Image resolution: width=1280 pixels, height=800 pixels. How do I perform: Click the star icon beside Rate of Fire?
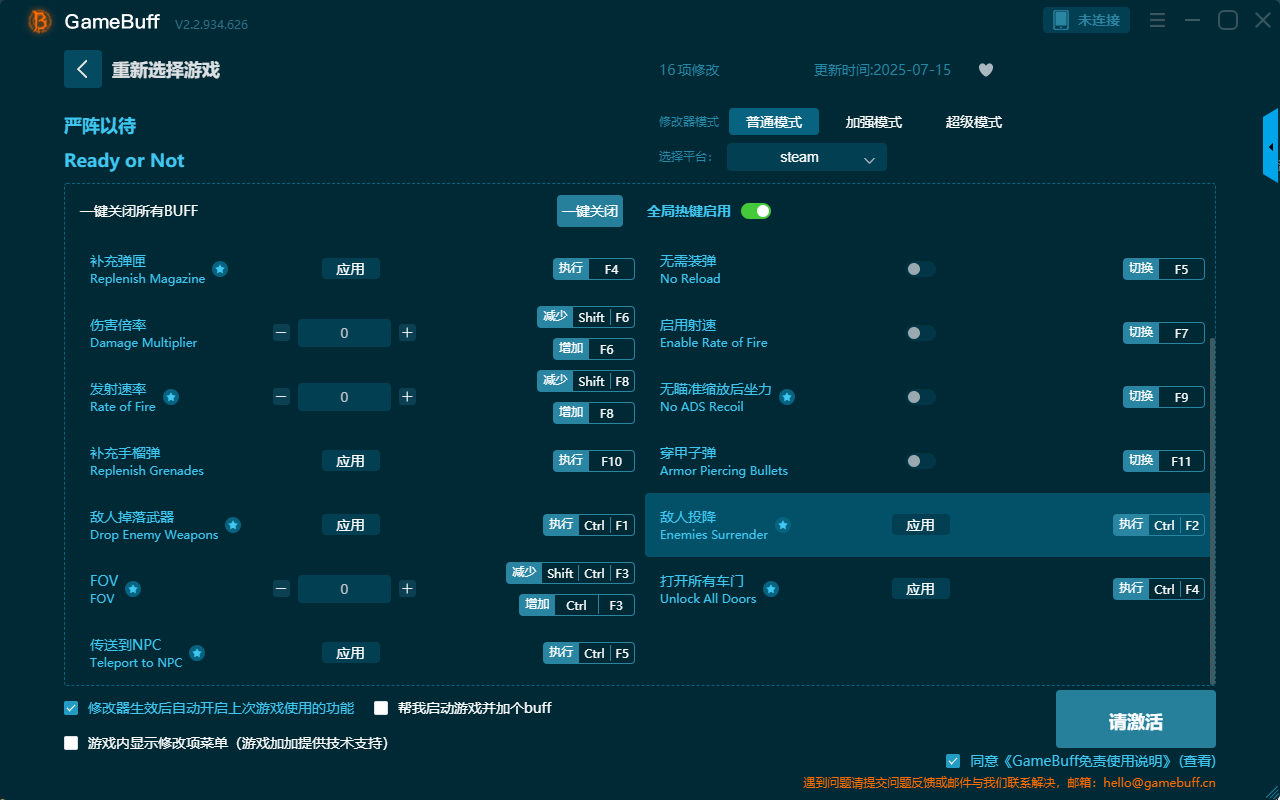(x=170, y=397)
